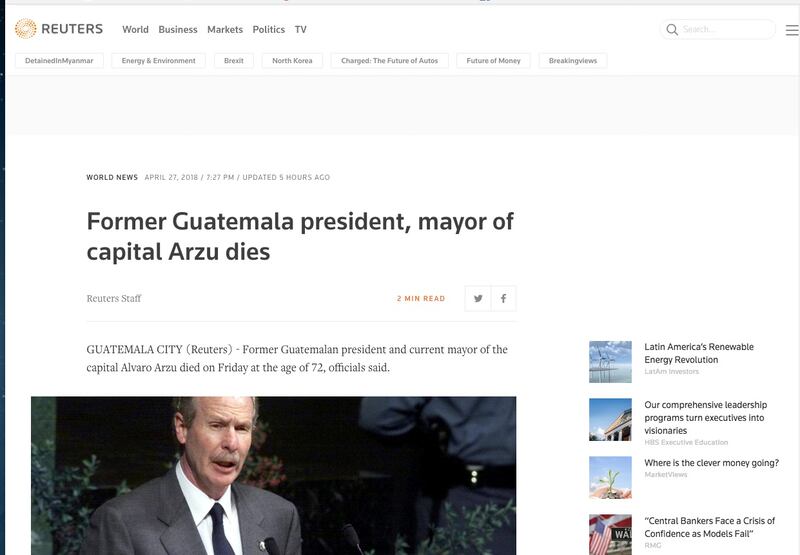Click the seedling plant thumbnail

[610, 477]
